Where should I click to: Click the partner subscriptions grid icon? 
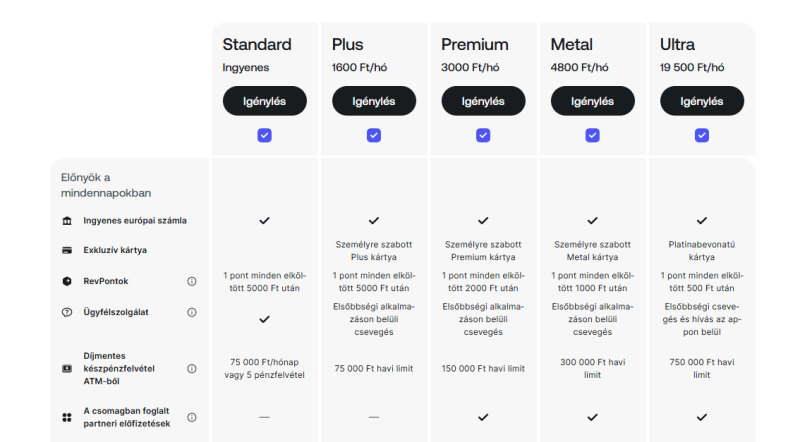[x=67, y=417]
